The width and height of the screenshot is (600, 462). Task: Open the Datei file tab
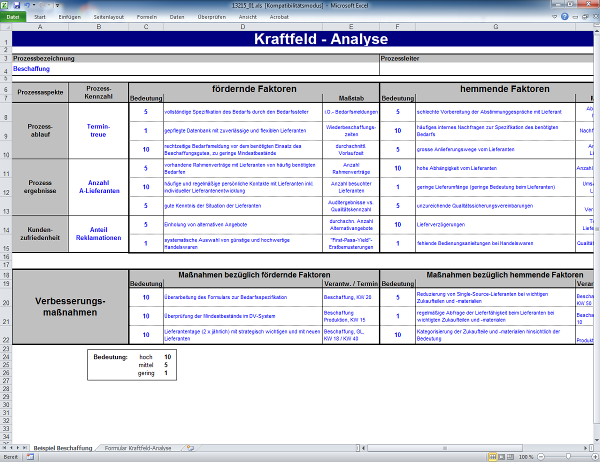coord(12,17)
